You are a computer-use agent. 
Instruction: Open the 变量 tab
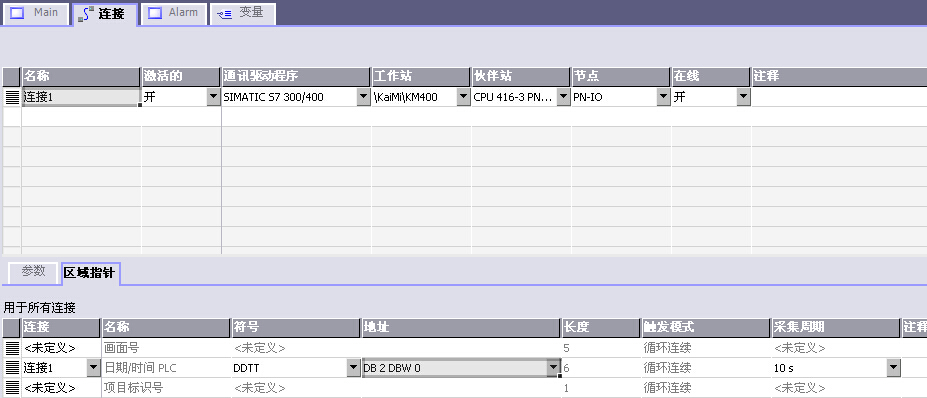point(242,14)
